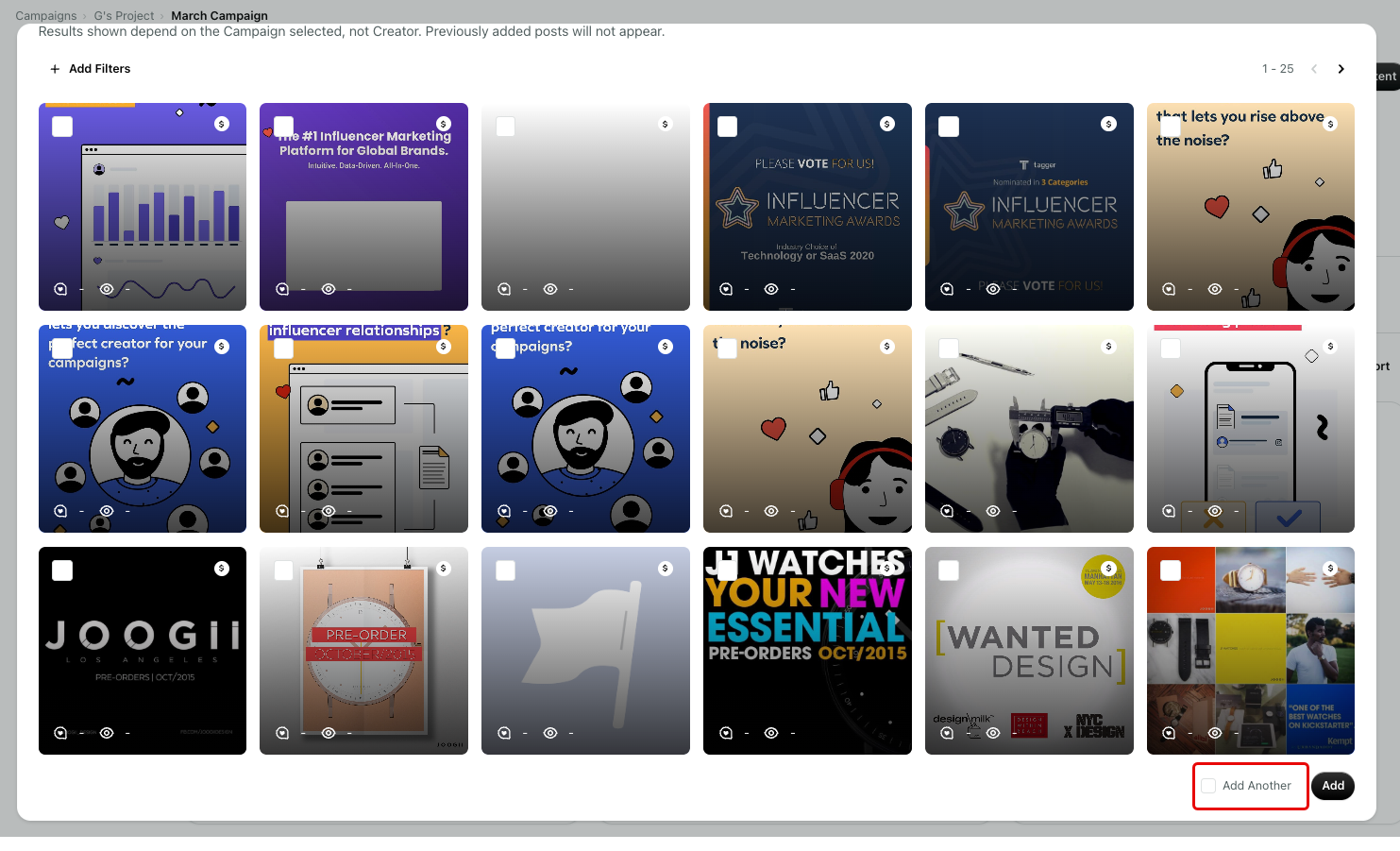
Task: Click the views eye icon on the PRE-ORDER watch poster post
Action: pyautogui.click(x=329, y=733)
